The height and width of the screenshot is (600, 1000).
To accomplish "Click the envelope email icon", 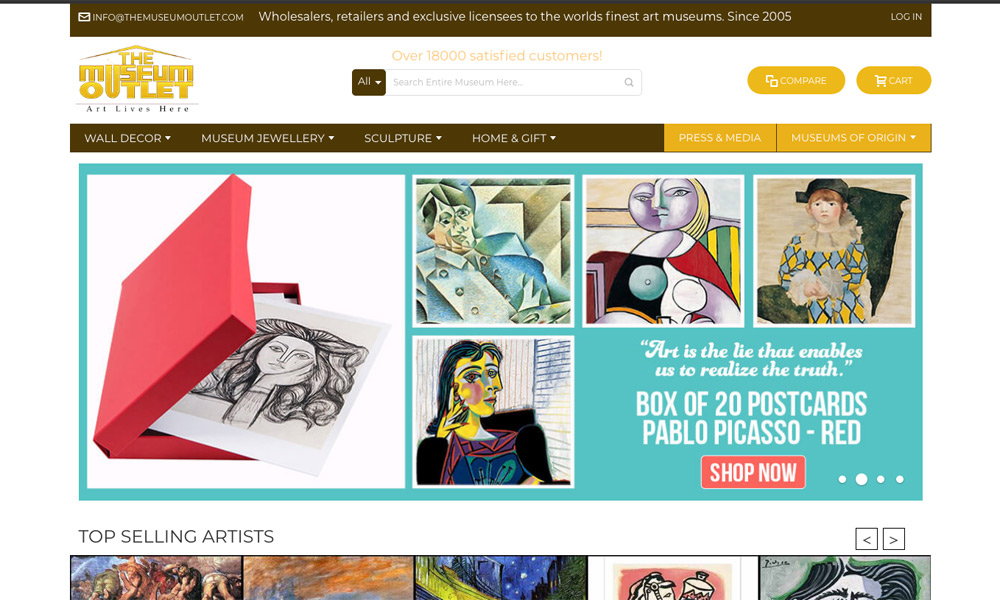I will tap(84, 17).
